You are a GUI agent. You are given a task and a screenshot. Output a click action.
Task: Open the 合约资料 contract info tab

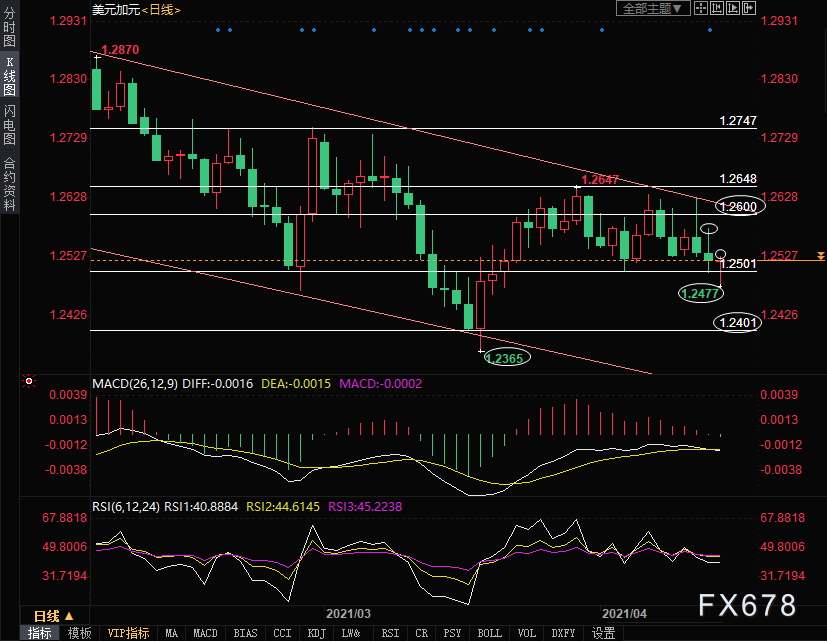(9, 184)
